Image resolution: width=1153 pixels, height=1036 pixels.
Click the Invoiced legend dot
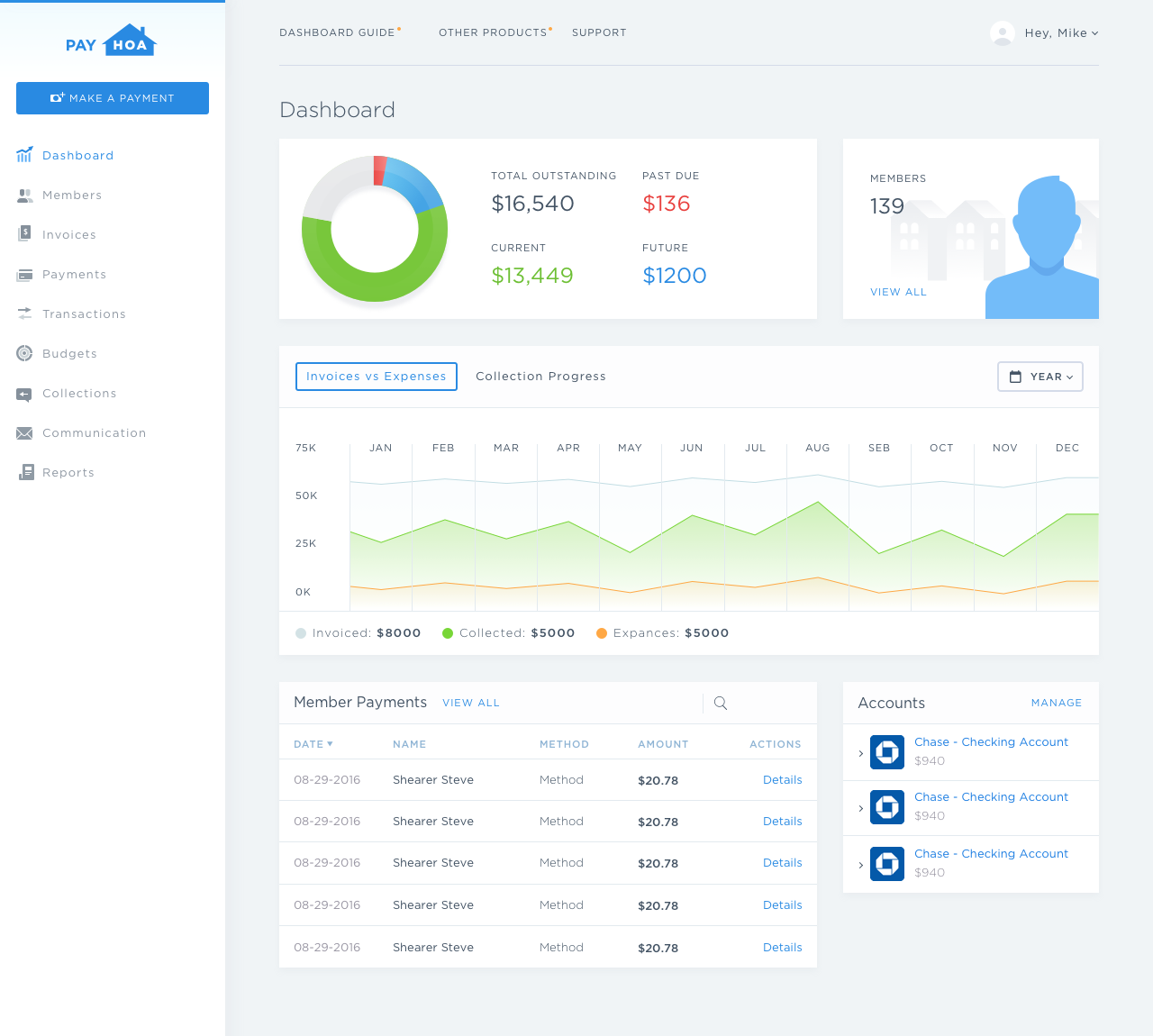tap(301, 633)
